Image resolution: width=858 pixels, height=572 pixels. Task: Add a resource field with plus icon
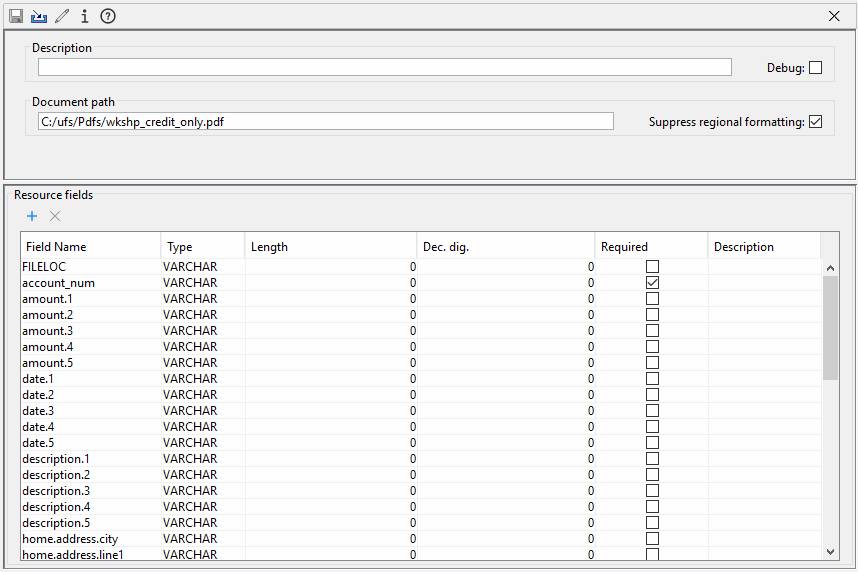(x=32, y=216)
